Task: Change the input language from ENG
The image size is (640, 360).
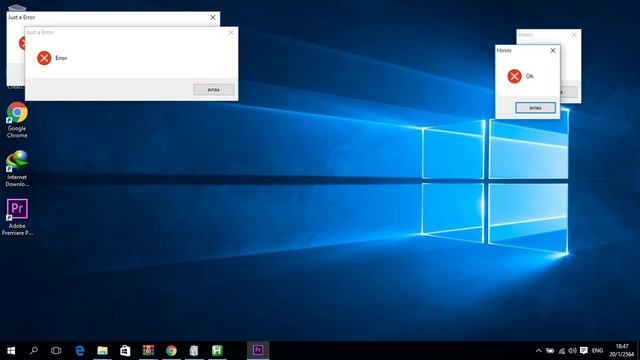Action: 598,351
